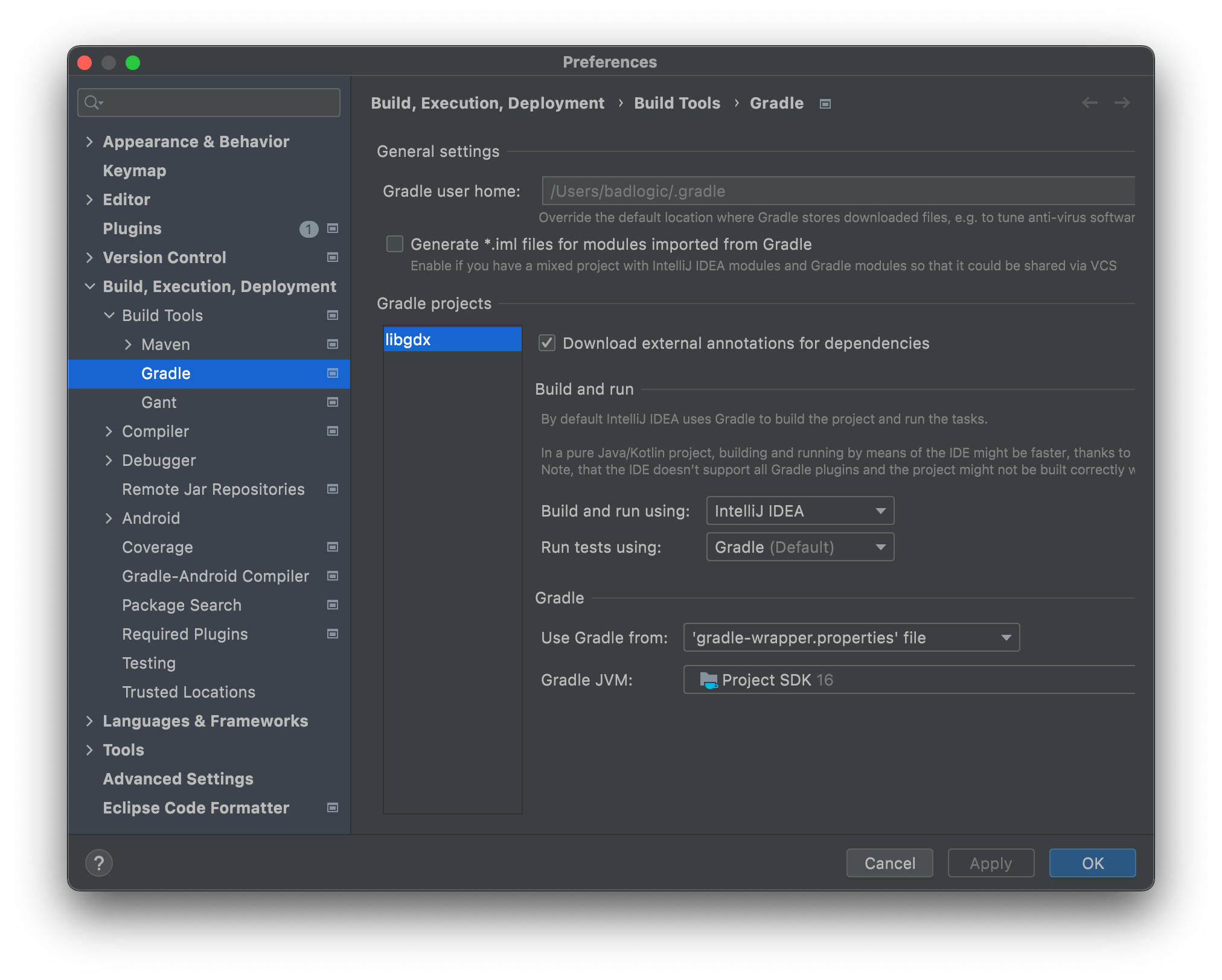This screenshot has height=980, width=1222.
Task: Uncheck Download external annotations for dependencies
Action: point(547,343)
